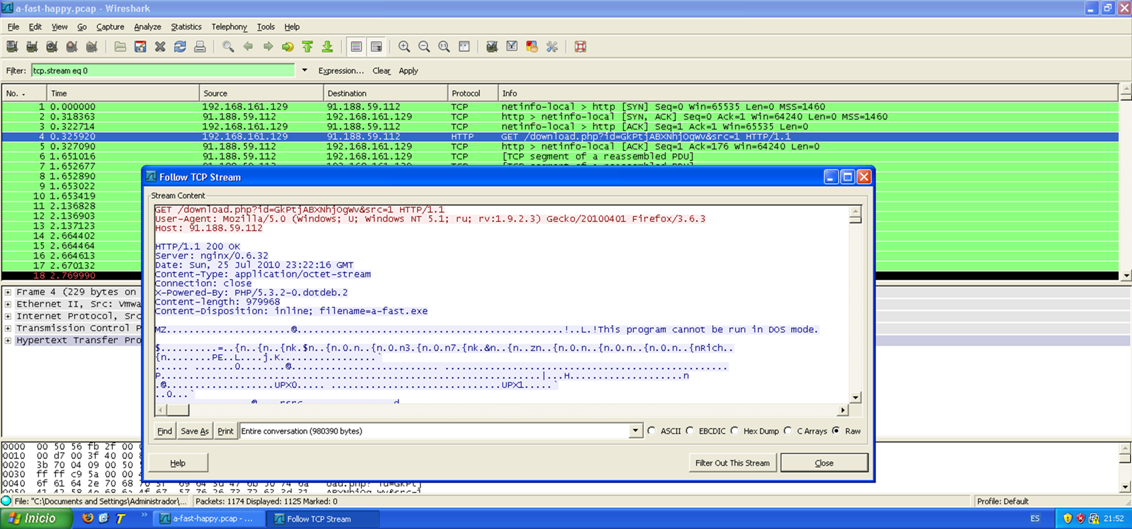Apply the display filter
Viewport: 1132px width, 529px height.
tap(408, 71)
